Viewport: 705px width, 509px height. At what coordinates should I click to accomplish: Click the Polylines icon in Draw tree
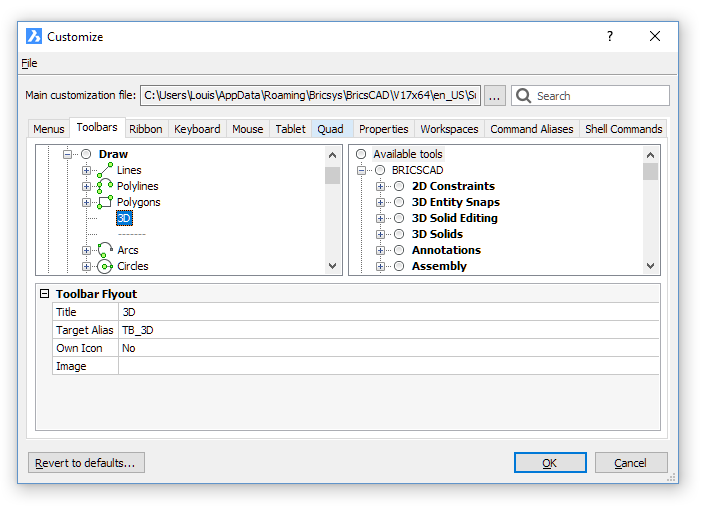(105, 186)
